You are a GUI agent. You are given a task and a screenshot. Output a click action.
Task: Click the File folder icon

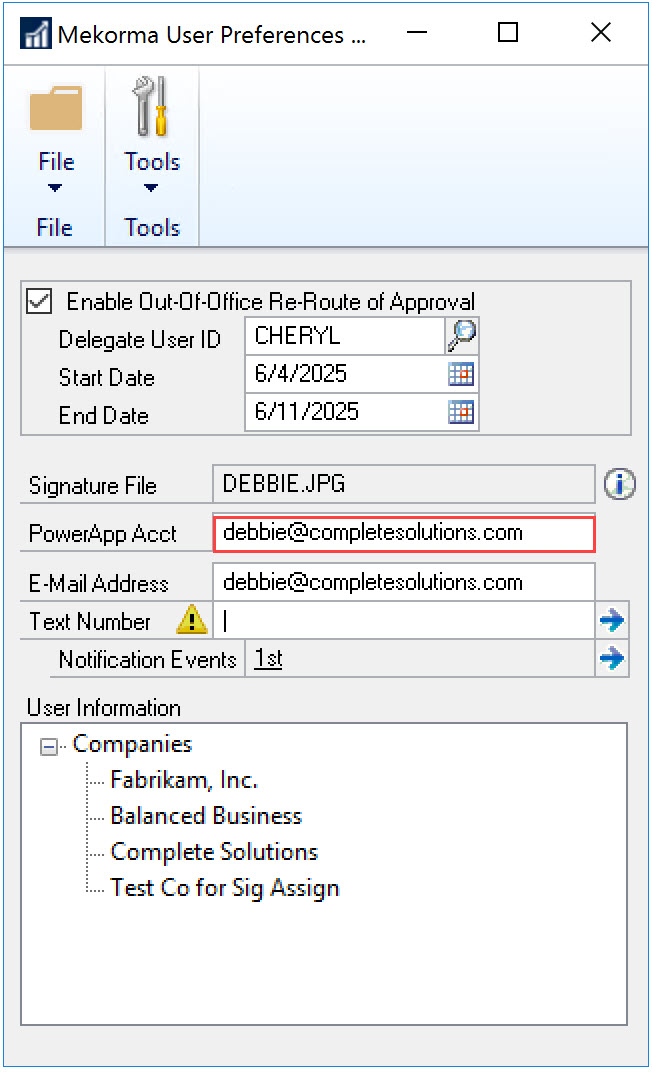click(56, 108)
